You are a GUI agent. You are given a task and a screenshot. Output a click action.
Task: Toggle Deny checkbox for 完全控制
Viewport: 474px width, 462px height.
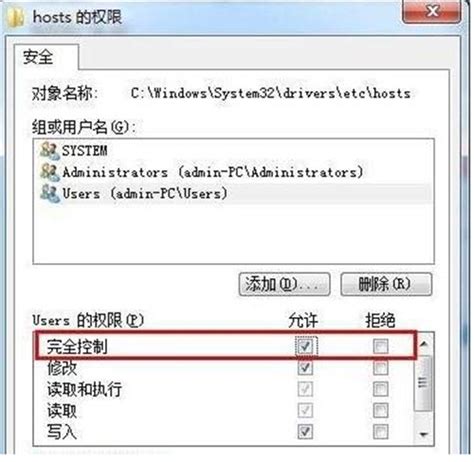380,346
